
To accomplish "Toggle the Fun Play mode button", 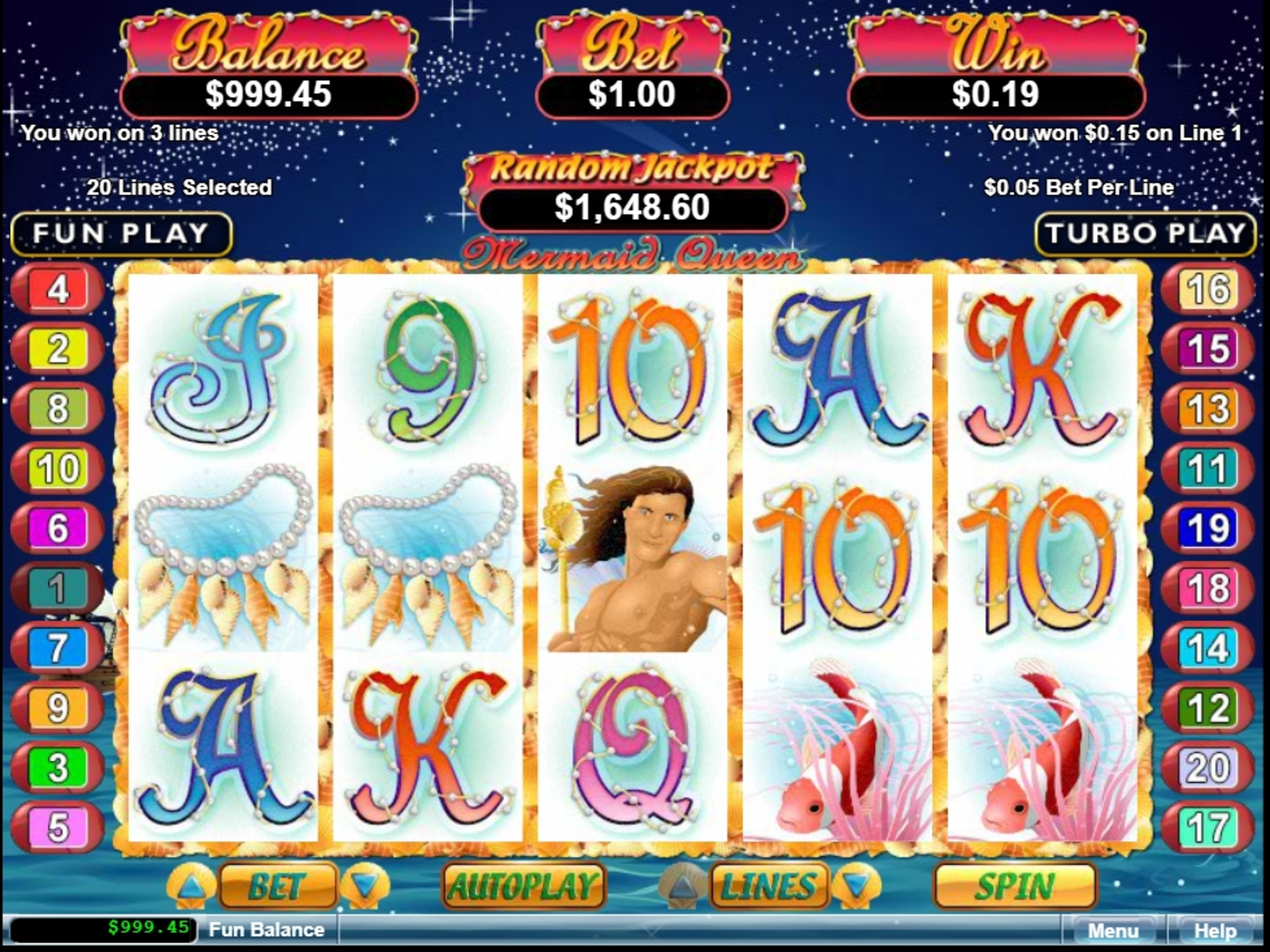I will (121, 234).
